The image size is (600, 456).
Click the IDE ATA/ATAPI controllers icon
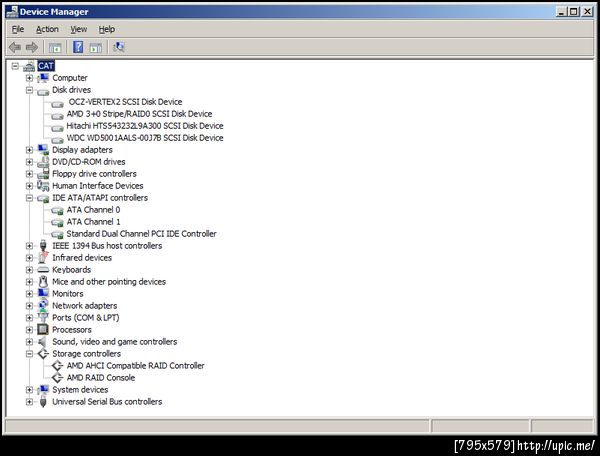(x=43, y=198)
